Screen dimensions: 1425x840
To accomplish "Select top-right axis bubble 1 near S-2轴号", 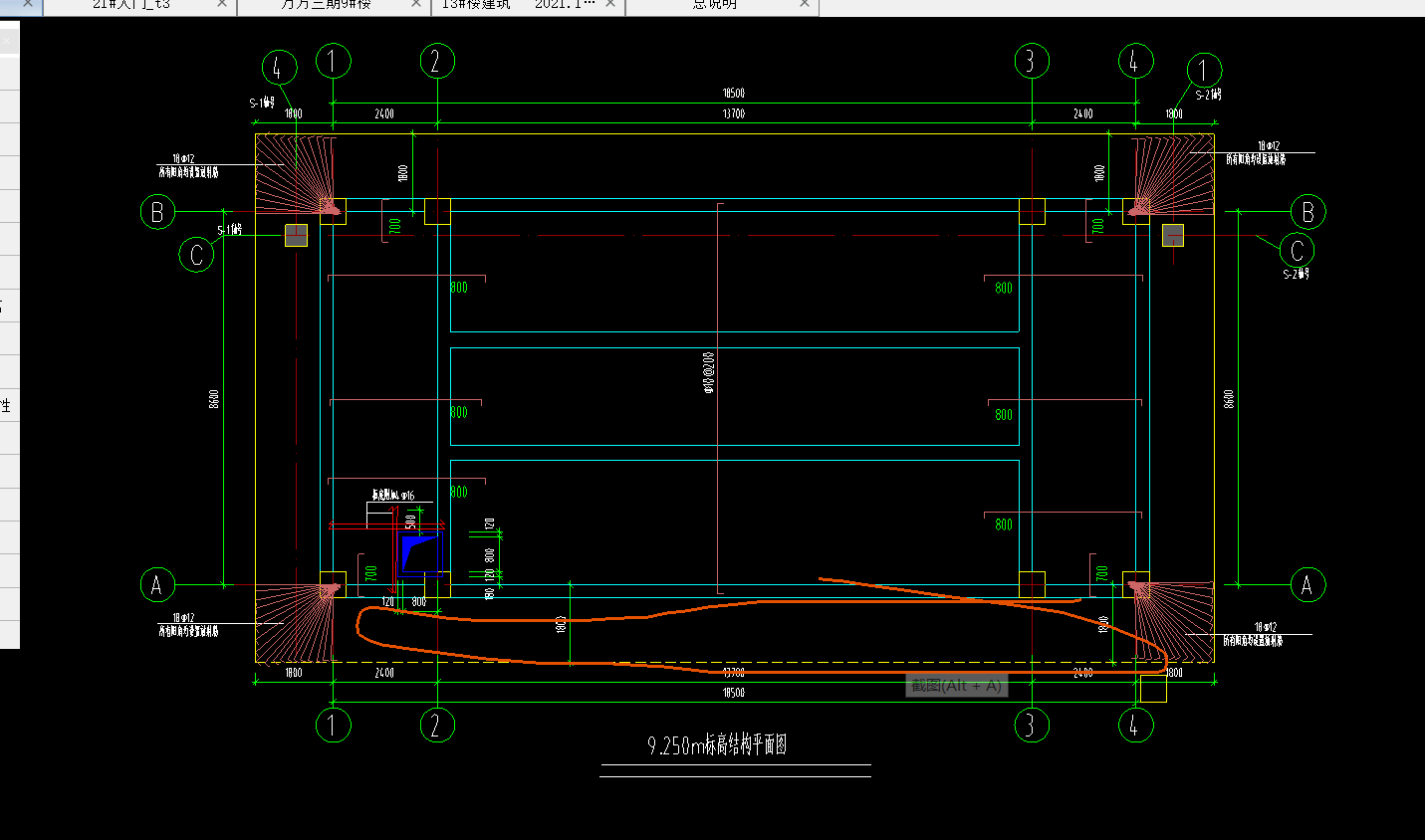I will 1205,71.
